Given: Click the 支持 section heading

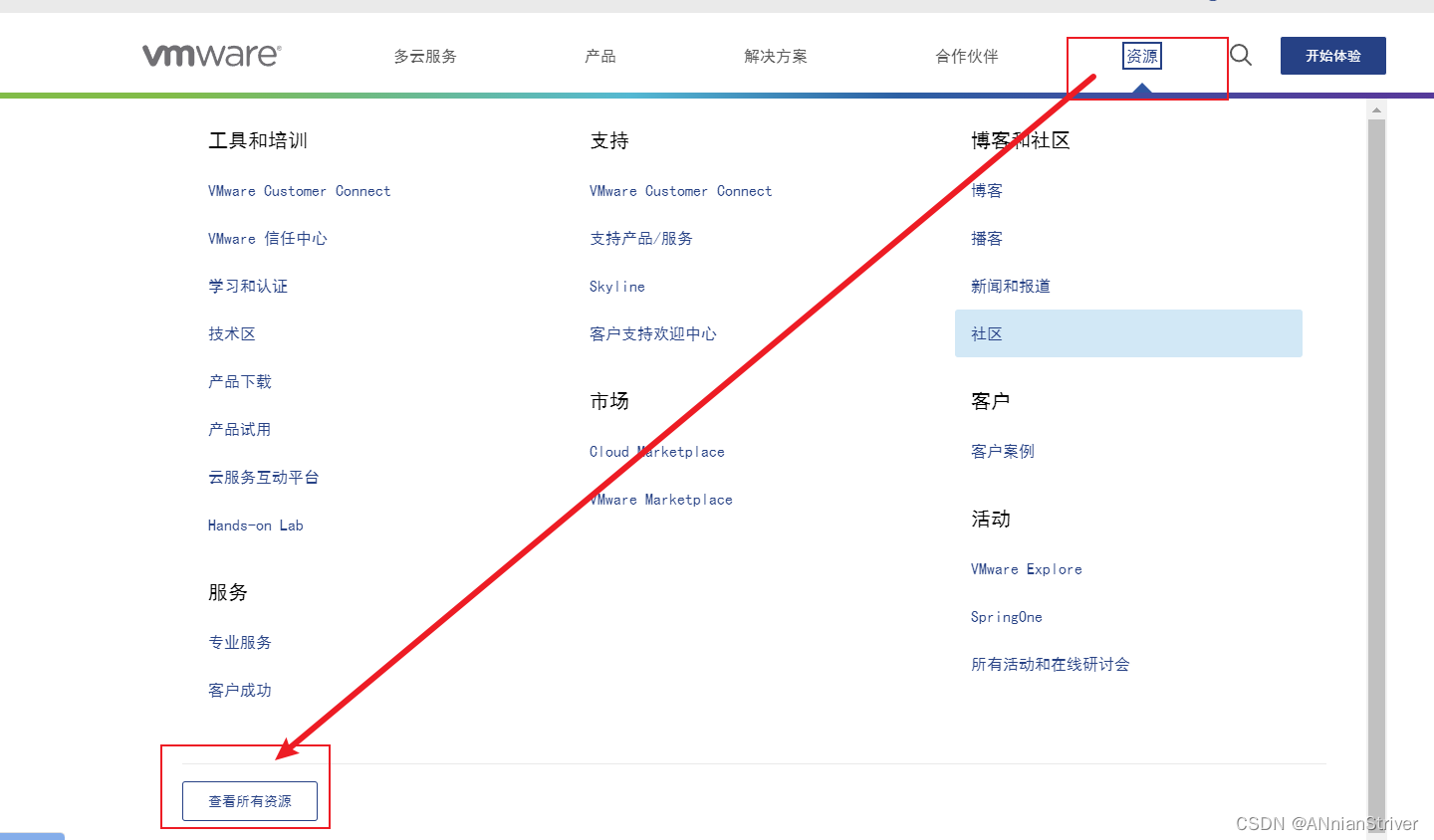Looking at the screenshot, I should pyautogui.click(x=609, y=141).
